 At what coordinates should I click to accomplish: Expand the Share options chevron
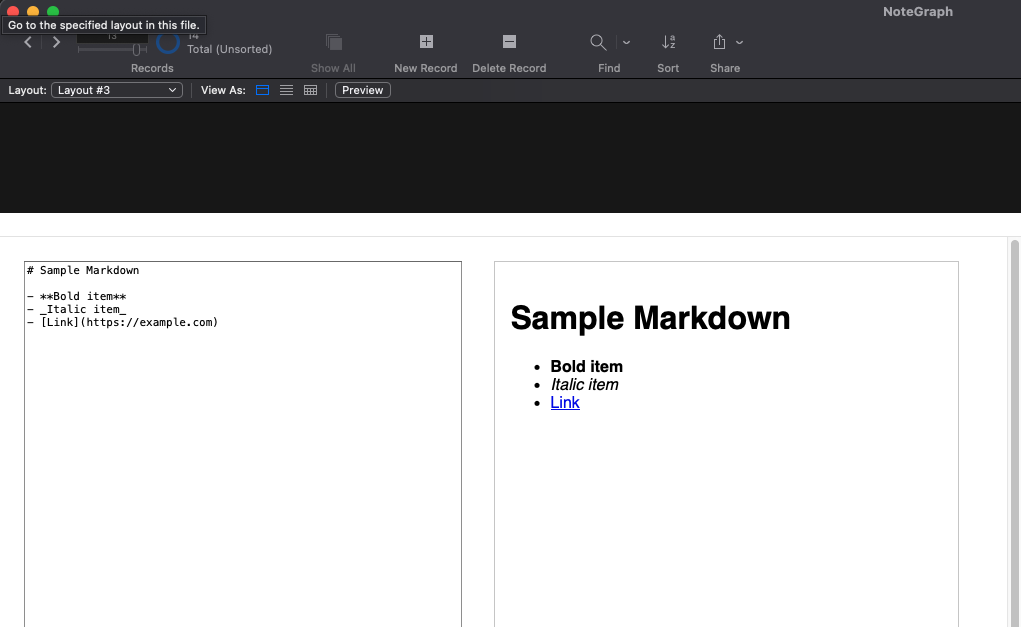coord(740,43)
